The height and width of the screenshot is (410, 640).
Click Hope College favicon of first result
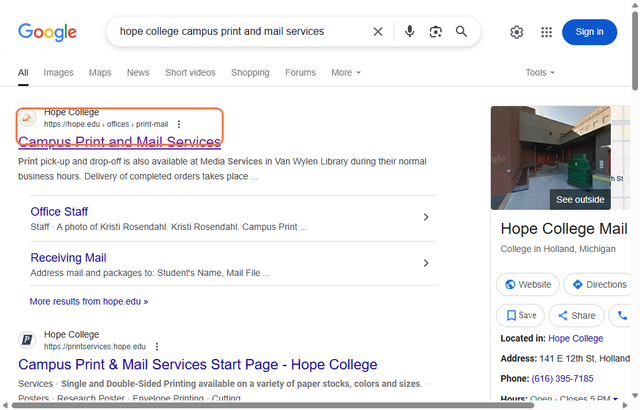(27, 118)
